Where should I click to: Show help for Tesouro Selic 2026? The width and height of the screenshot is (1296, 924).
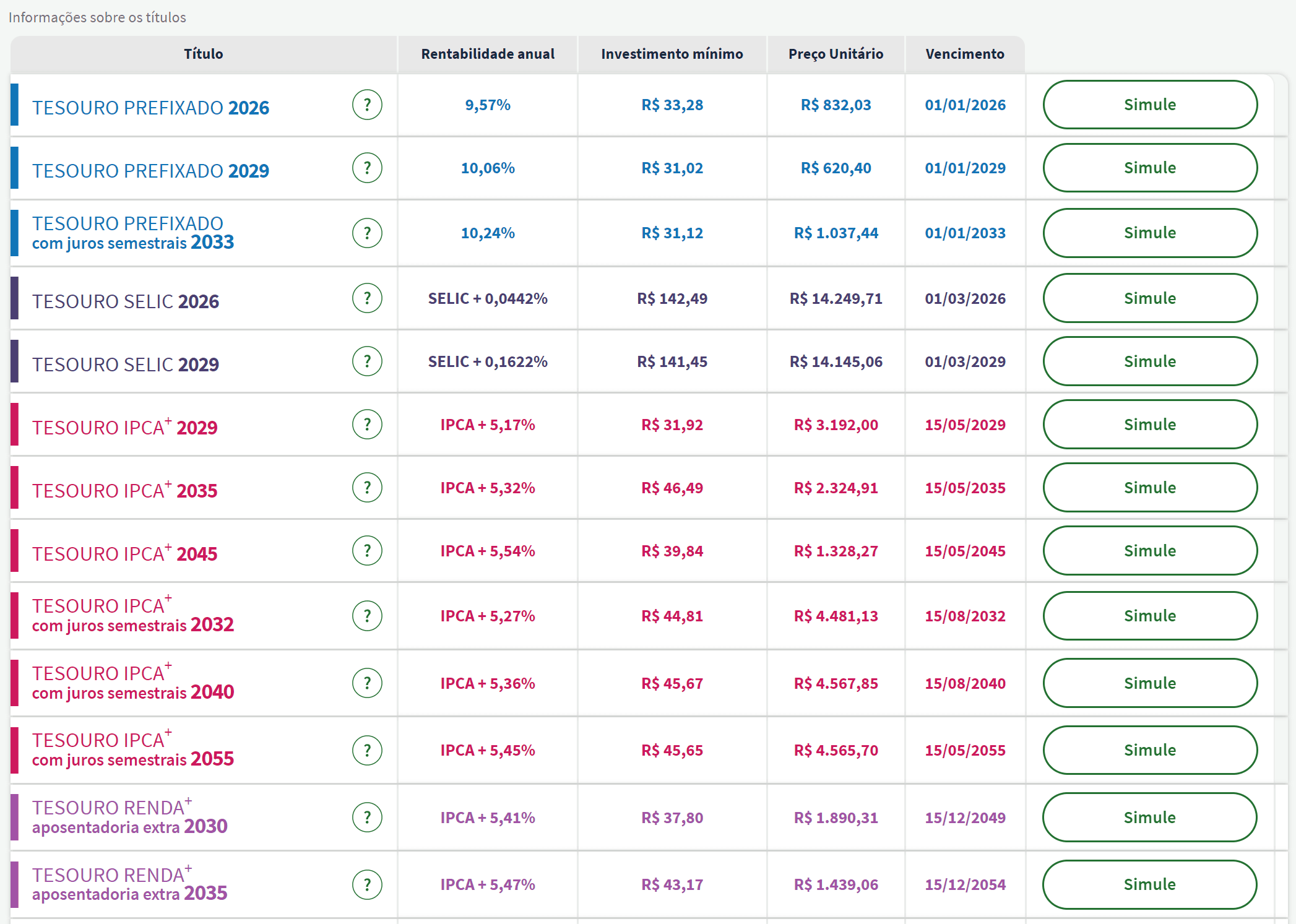(367, 298)
